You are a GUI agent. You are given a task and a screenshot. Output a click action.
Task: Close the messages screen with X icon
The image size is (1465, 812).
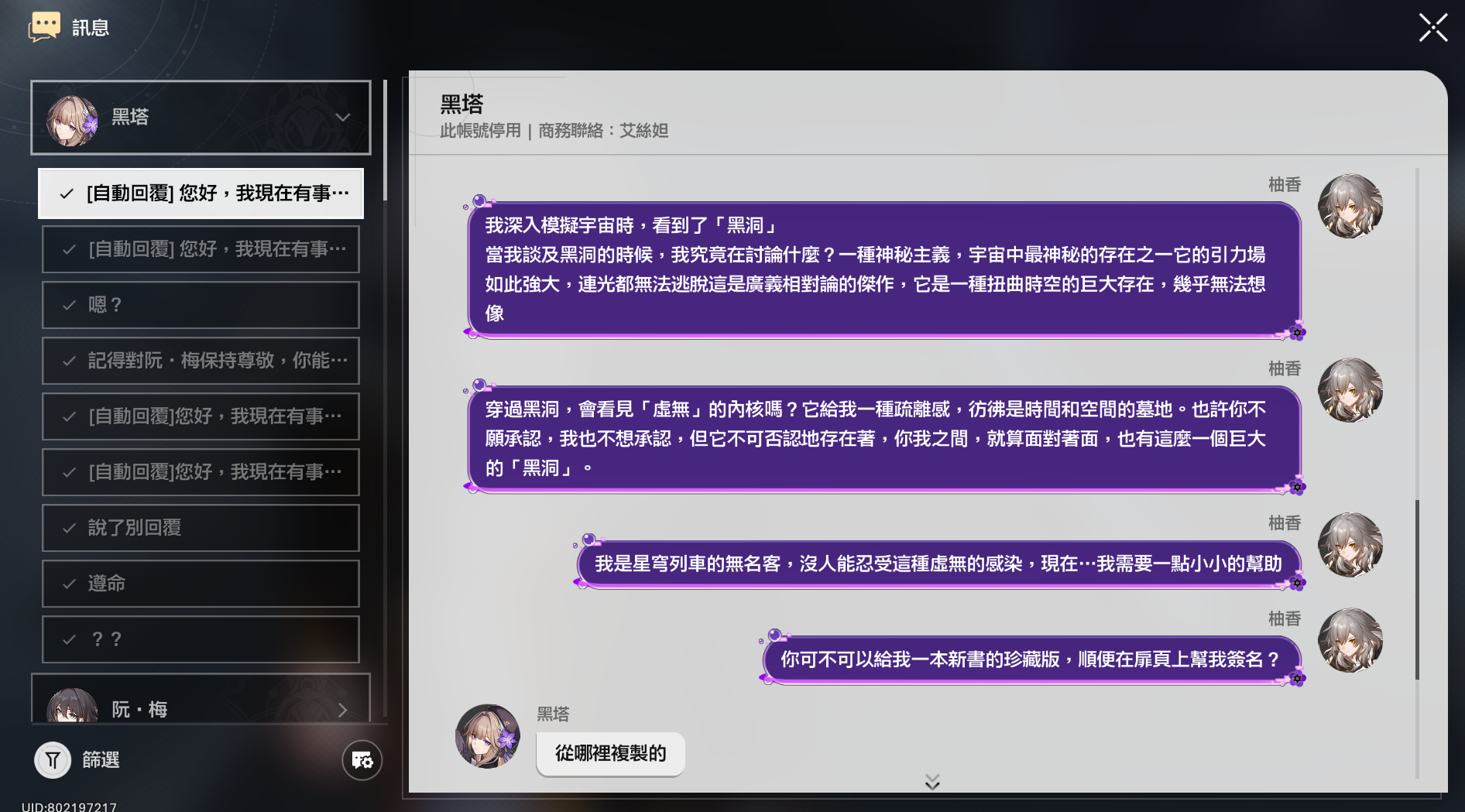pos(1432,28)
